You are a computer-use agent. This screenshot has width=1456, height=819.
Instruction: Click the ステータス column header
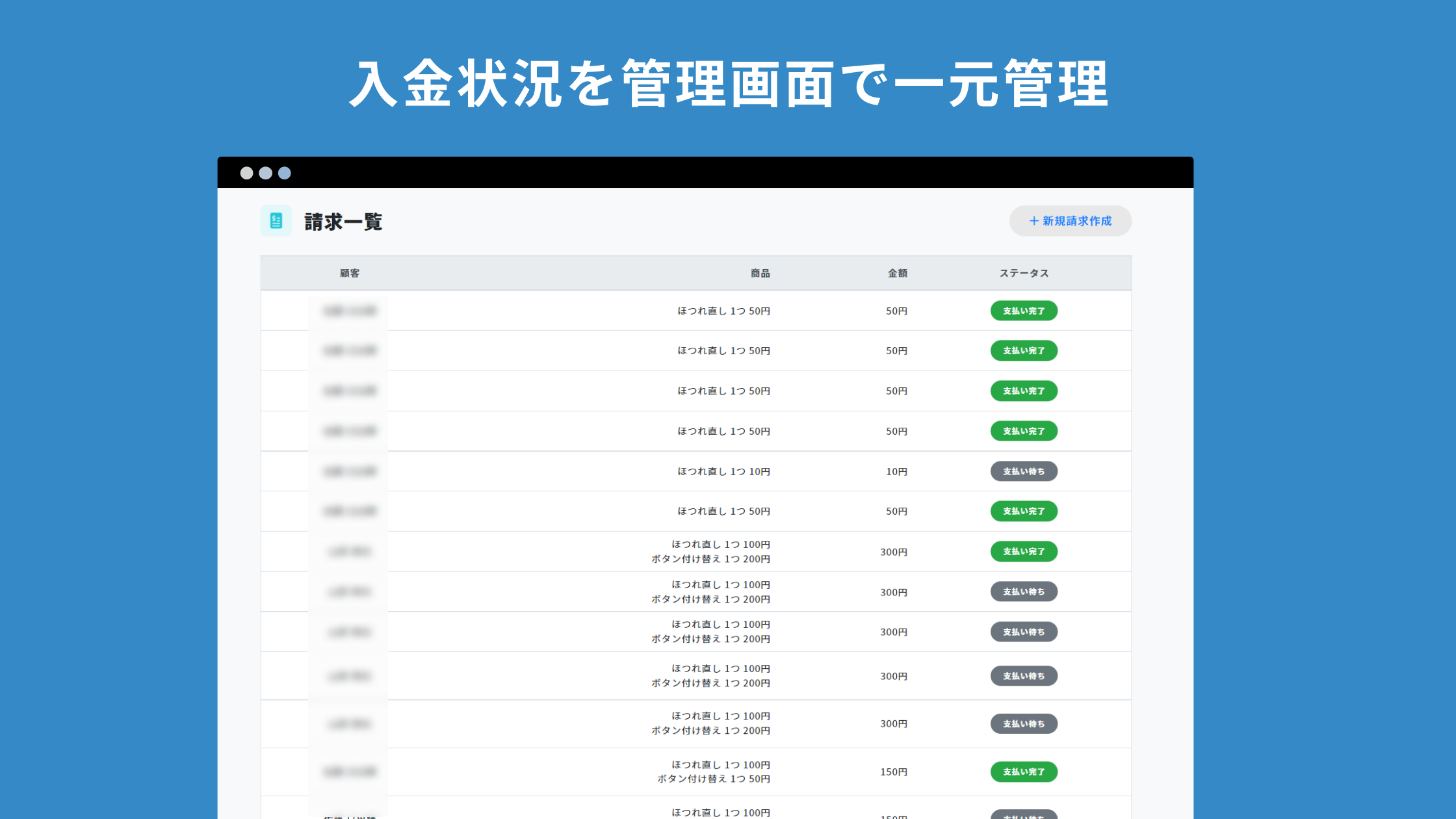pyautogui.click(x=1024, y=273)
